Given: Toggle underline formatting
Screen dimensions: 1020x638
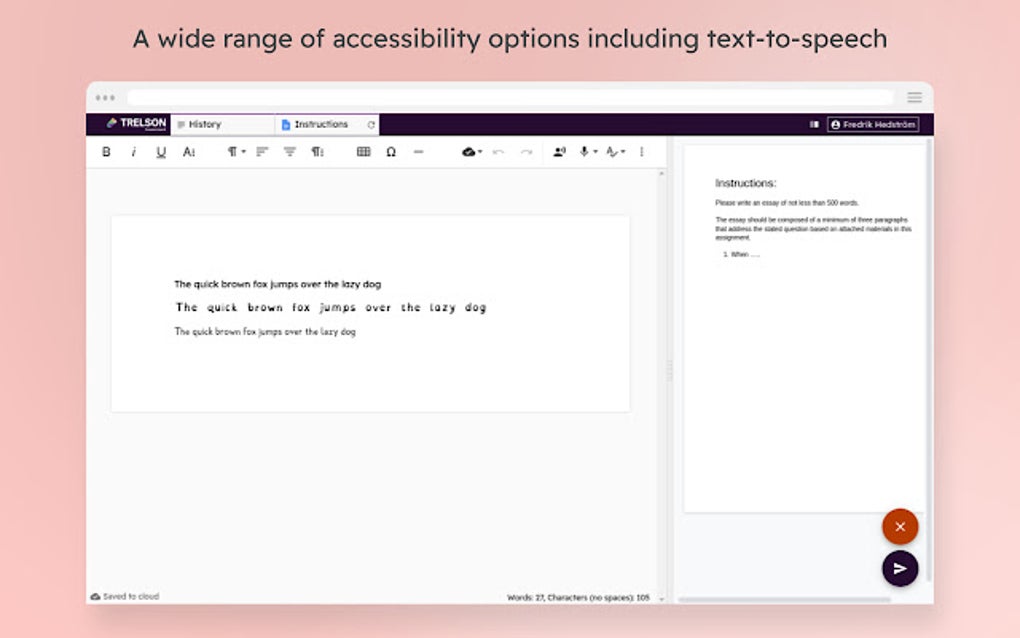Looking at the screenshot, I should (x=160, y=152).
